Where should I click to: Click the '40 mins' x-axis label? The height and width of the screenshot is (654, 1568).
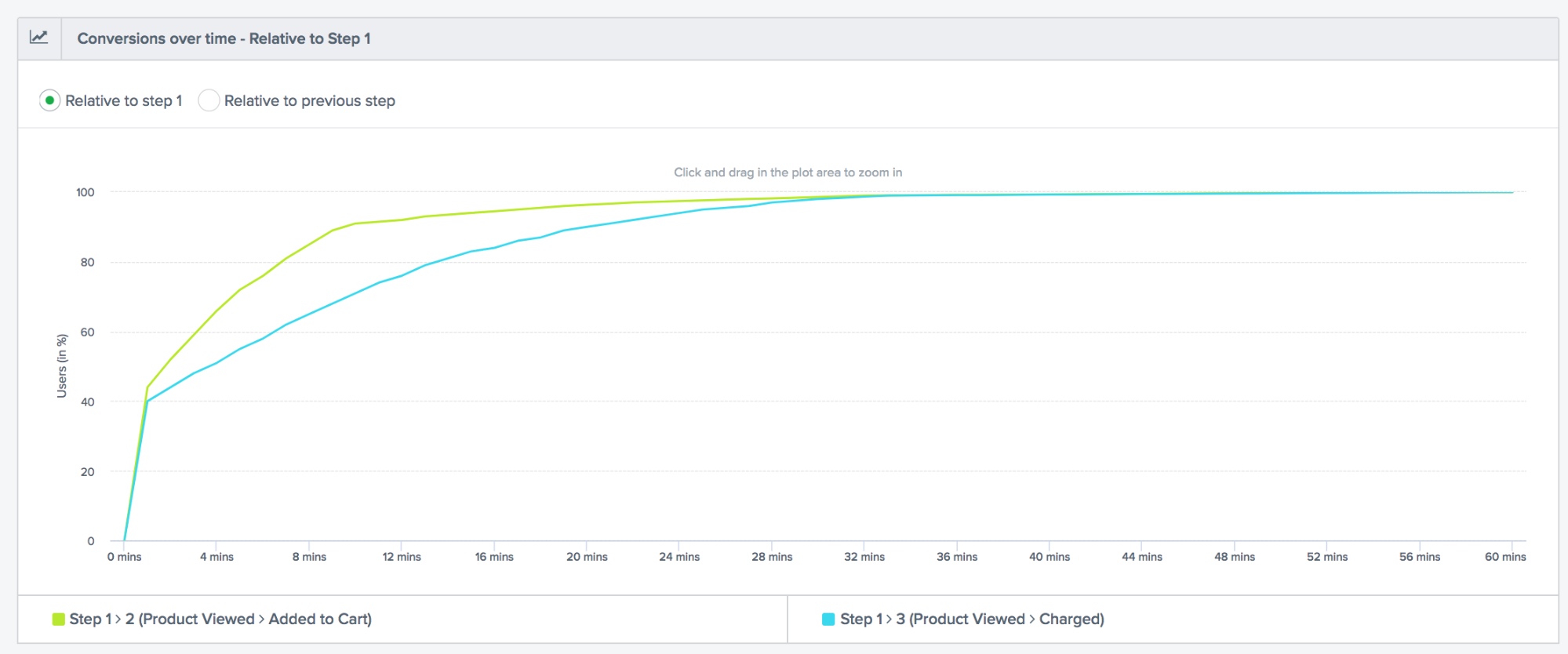click(1050, 557)
